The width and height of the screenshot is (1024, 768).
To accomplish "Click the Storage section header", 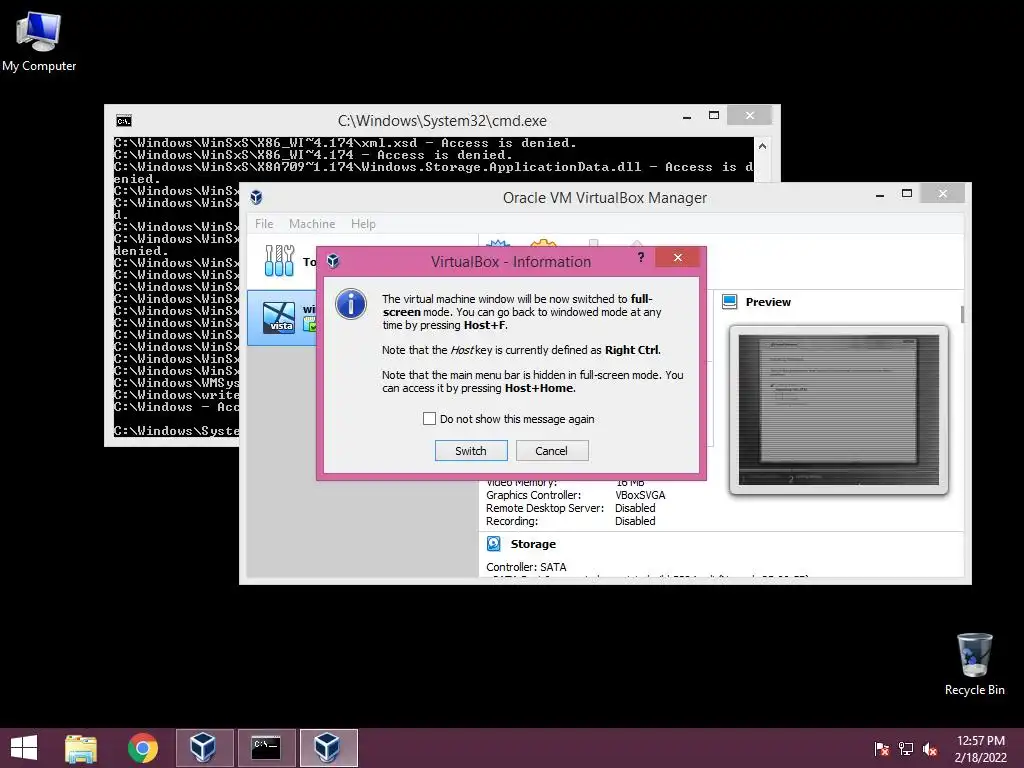I will tap(533, 544).
